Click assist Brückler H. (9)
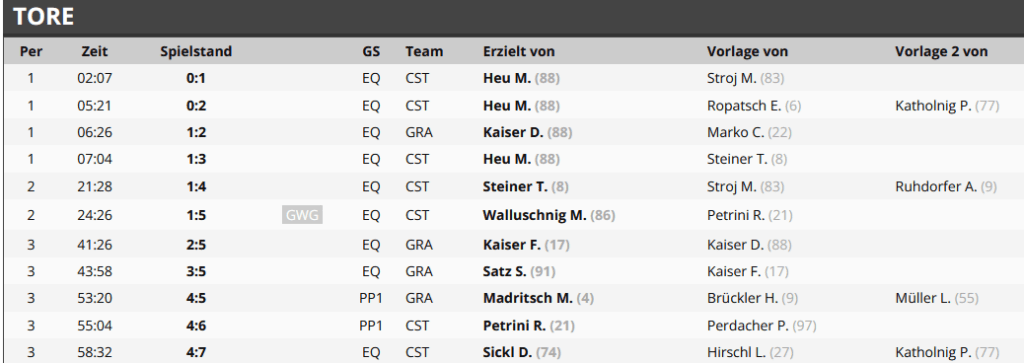 click(752, 298)
